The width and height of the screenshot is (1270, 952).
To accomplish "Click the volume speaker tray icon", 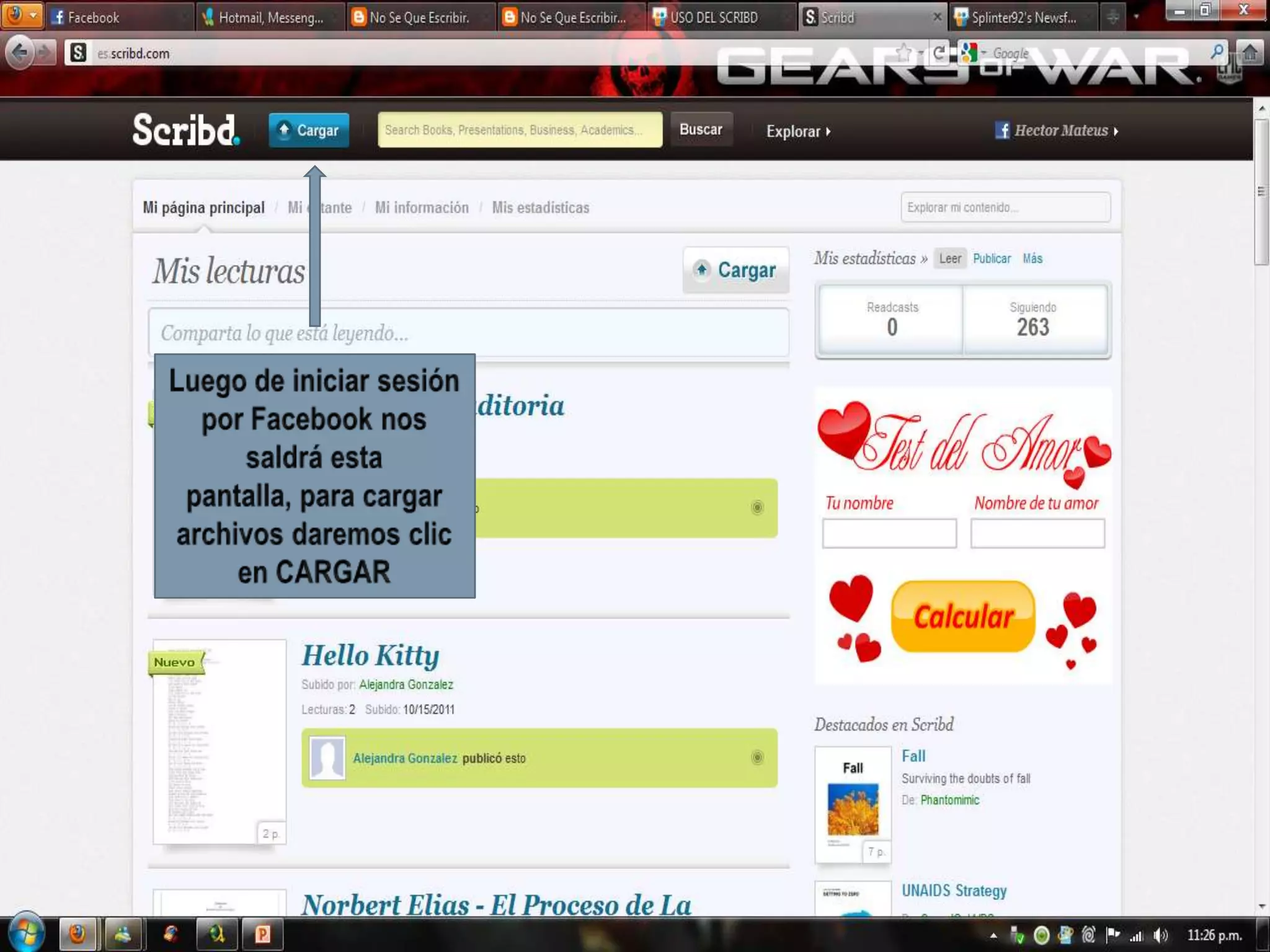I will [1160, 935].
